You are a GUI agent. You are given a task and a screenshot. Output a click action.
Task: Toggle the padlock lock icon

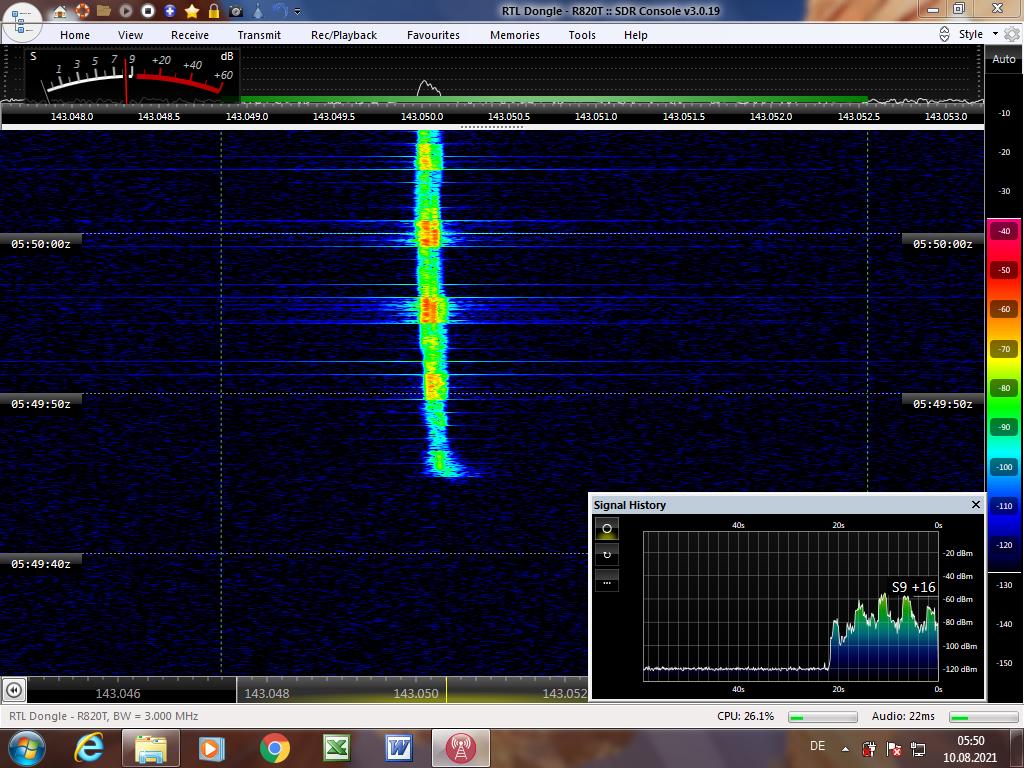[214, 11]
